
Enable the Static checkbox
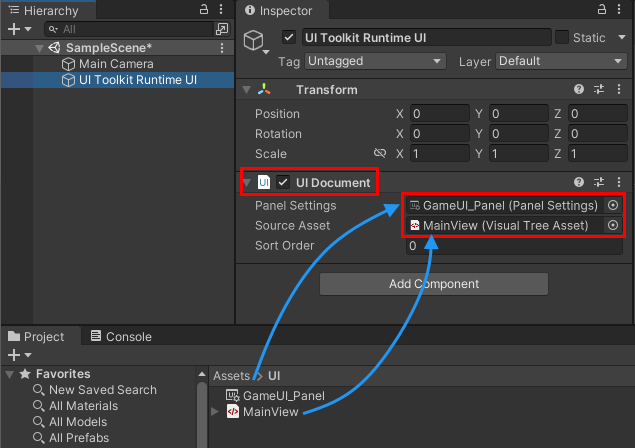click(x=562, y=37)
